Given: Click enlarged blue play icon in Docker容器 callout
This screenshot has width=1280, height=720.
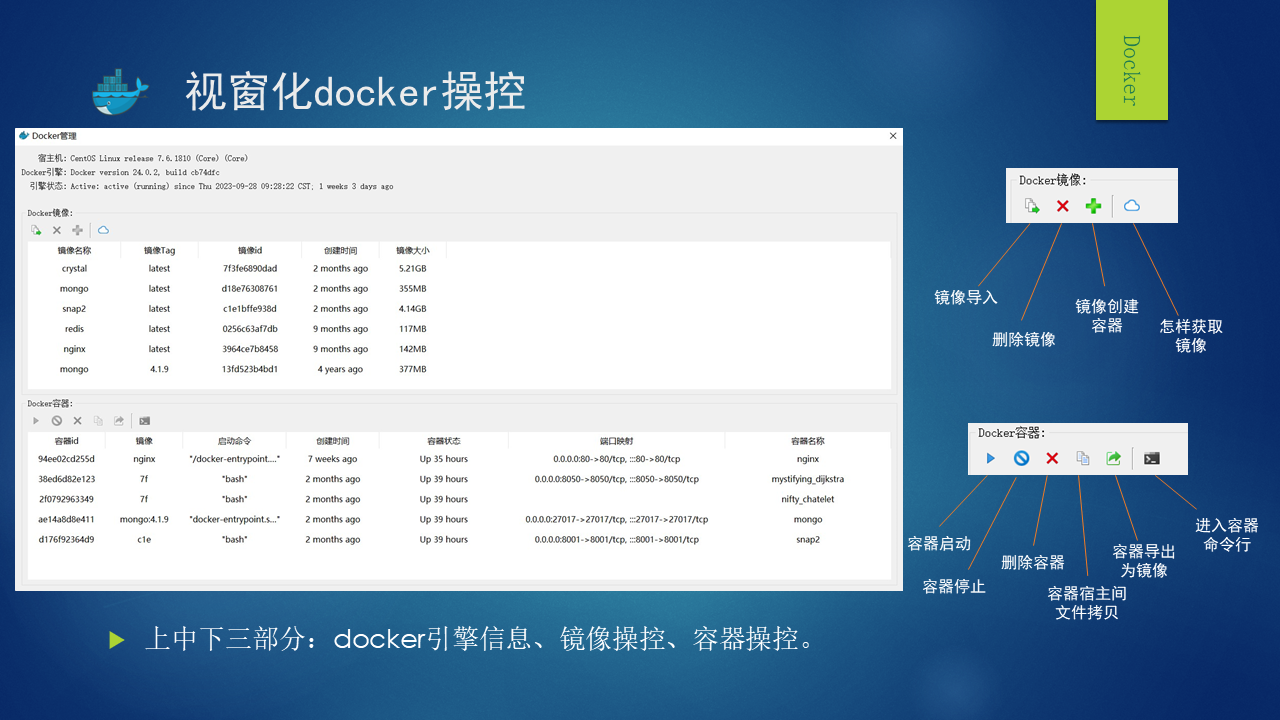Looking at the screenshot, I should pos(991,458).
